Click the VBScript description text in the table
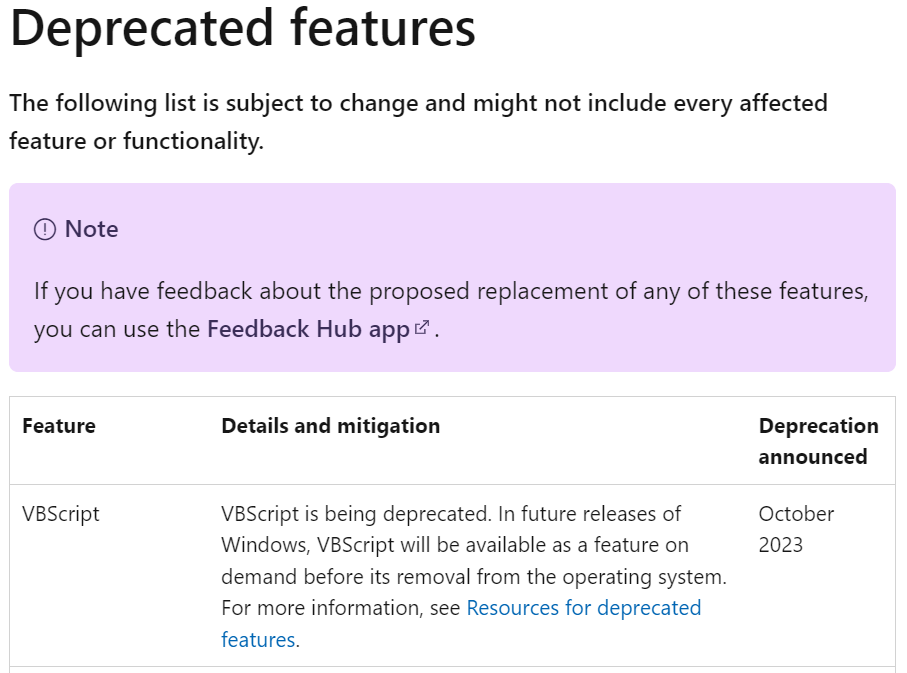 pos(474,576)
